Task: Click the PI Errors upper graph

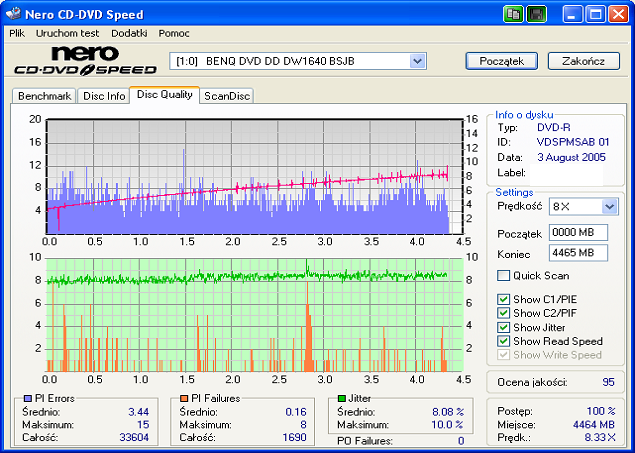Action: click(255, 177)
